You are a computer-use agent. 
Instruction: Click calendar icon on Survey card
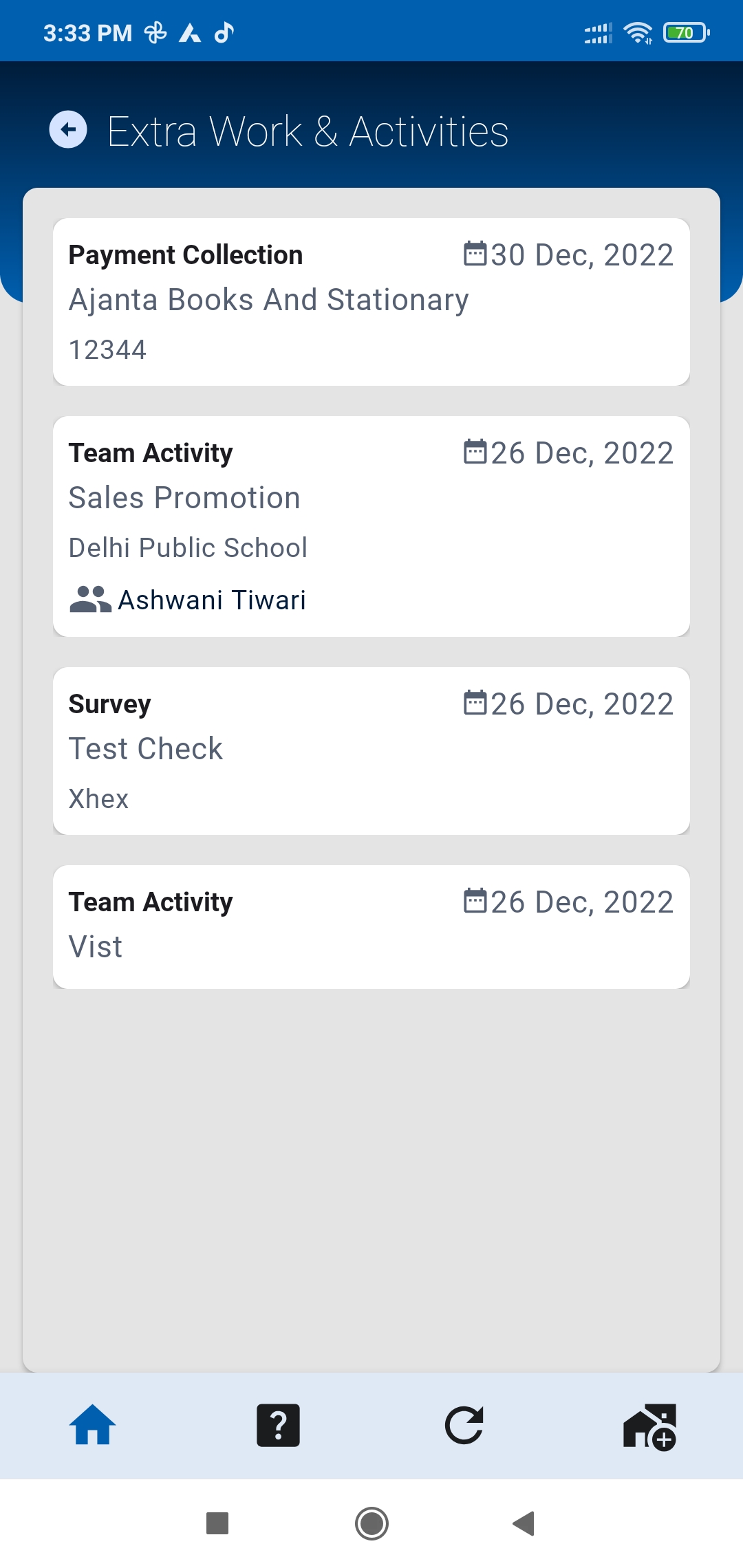coord(475,703)
